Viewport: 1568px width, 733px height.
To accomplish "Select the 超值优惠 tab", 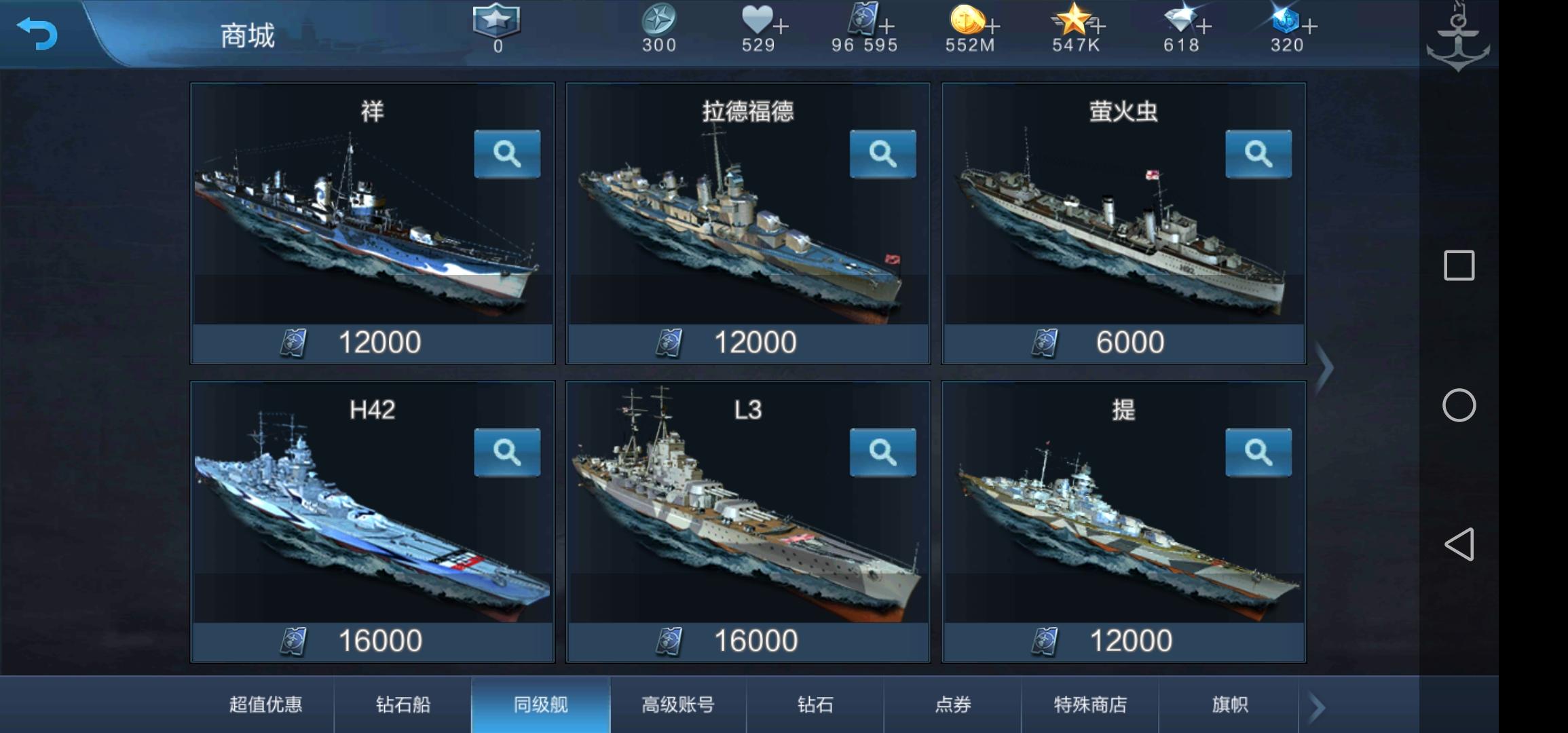I will [x=265, y=704].
